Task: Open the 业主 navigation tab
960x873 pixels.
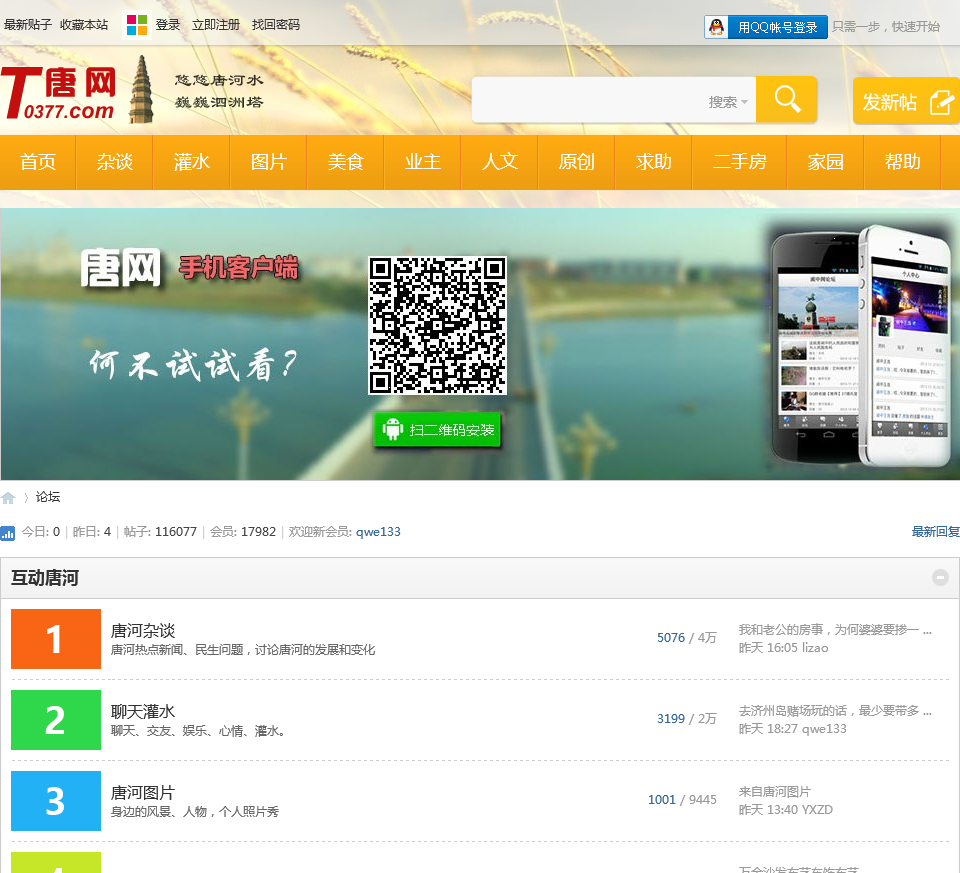Action: tap(422, 162)
